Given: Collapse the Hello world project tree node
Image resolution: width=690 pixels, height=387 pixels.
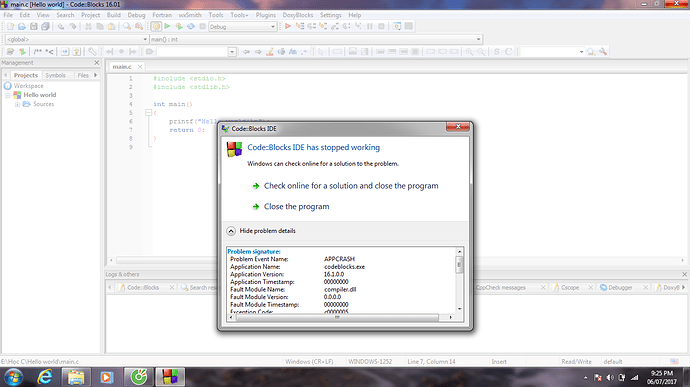Looking at the screenshot, I should pyautogui.click(x=7, y=95).
